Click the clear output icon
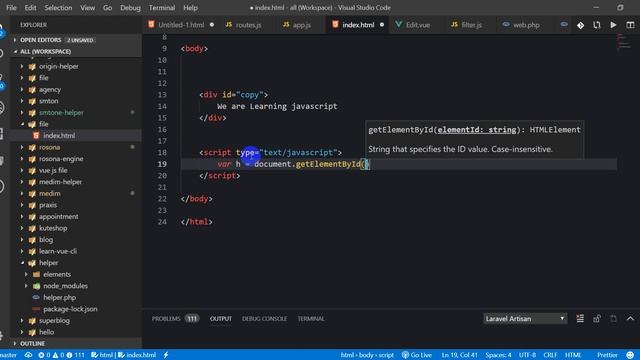The width and height of the screenshot is (640, 360). pyautogui.click(x=580, y=318)
